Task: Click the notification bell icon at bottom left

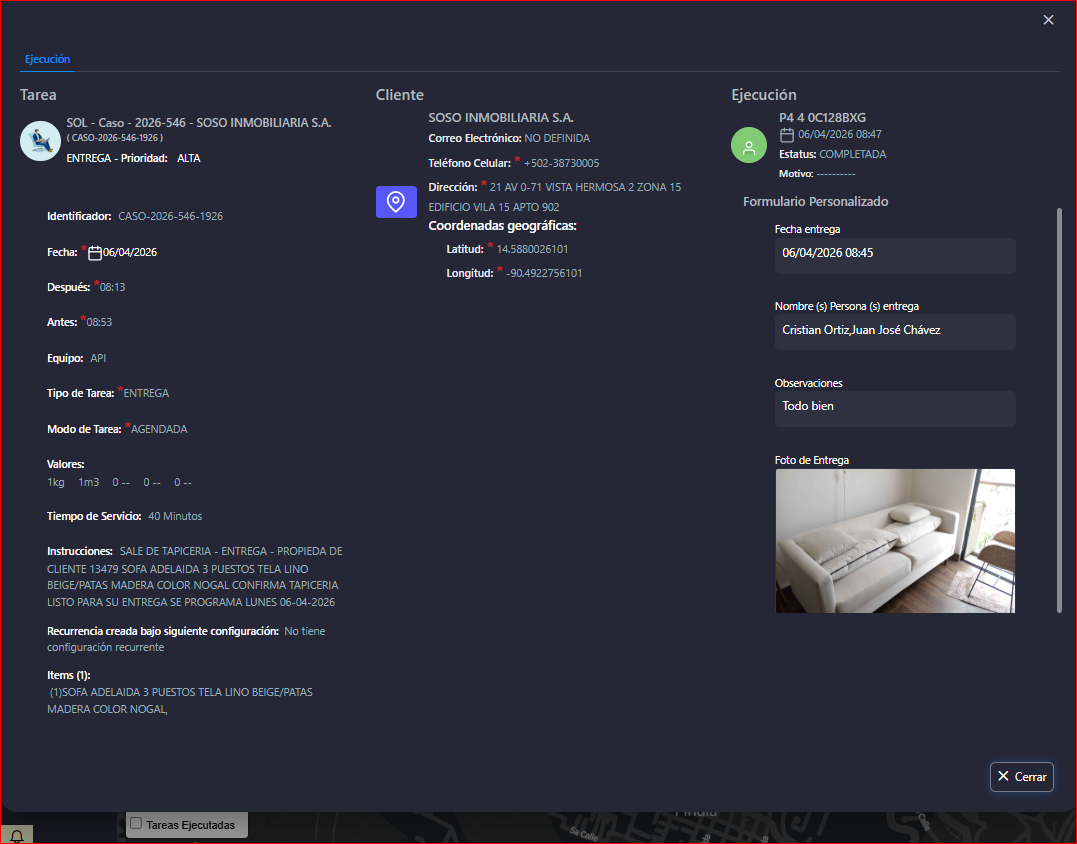Action: [x=17, y=836]
